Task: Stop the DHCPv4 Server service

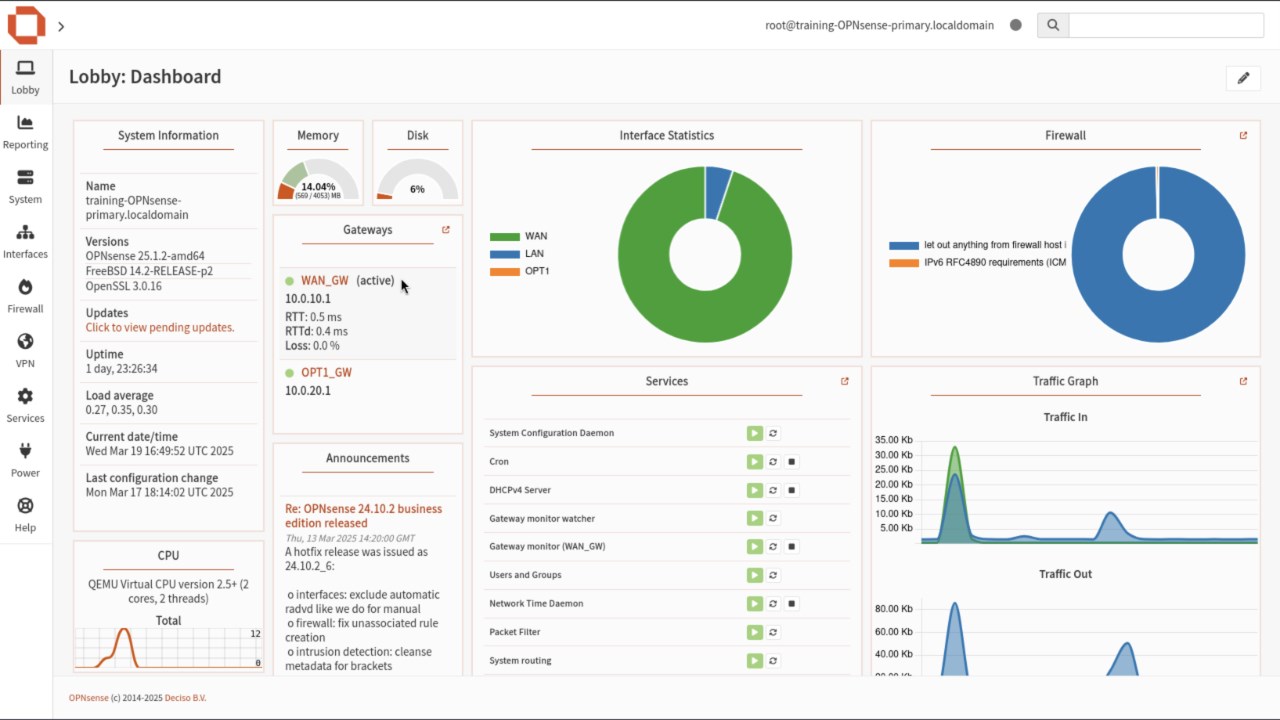Action: click(x=791, y=490)
